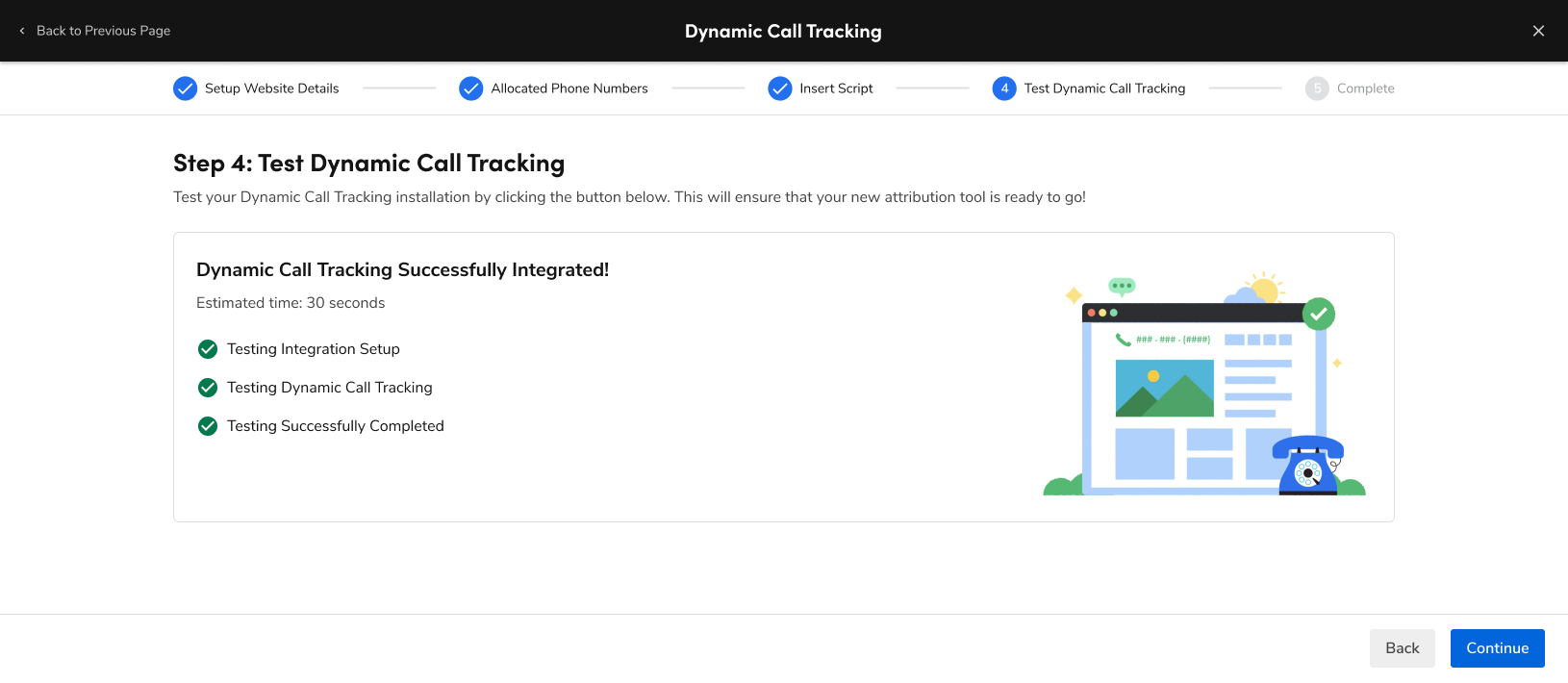The width and height of the screenshot is (1568, 683).
Task: Click the Continue button
Action: click(1497, 648)
